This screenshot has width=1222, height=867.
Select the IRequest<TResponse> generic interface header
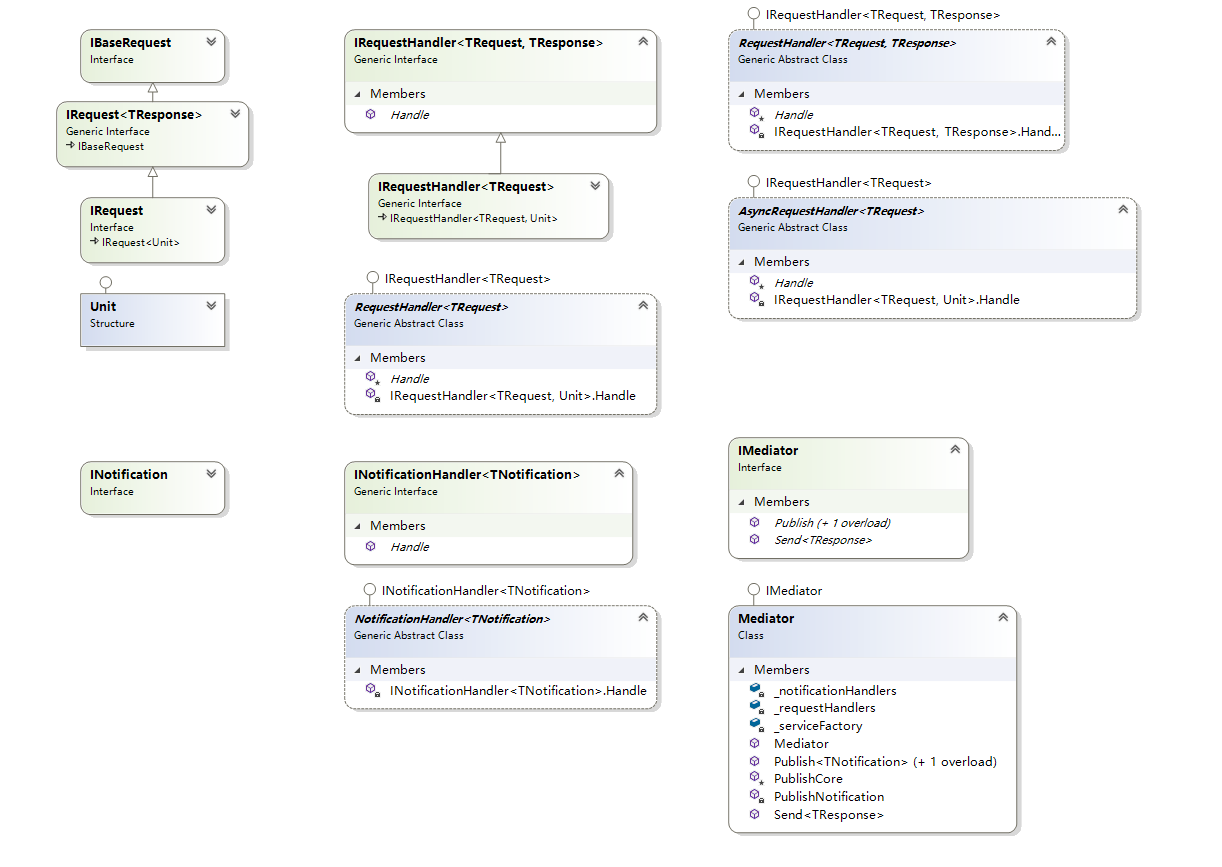coord(134,115)
